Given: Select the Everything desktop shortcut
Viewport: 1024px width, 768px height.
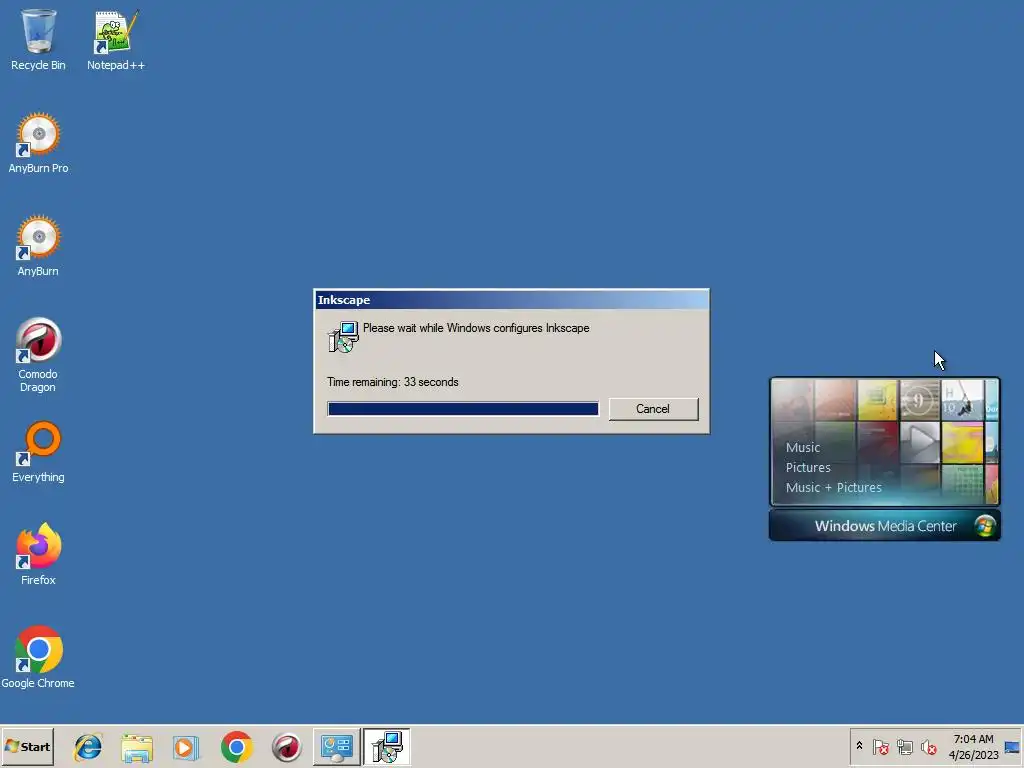Looking at the screenshot, I should 38,452.
